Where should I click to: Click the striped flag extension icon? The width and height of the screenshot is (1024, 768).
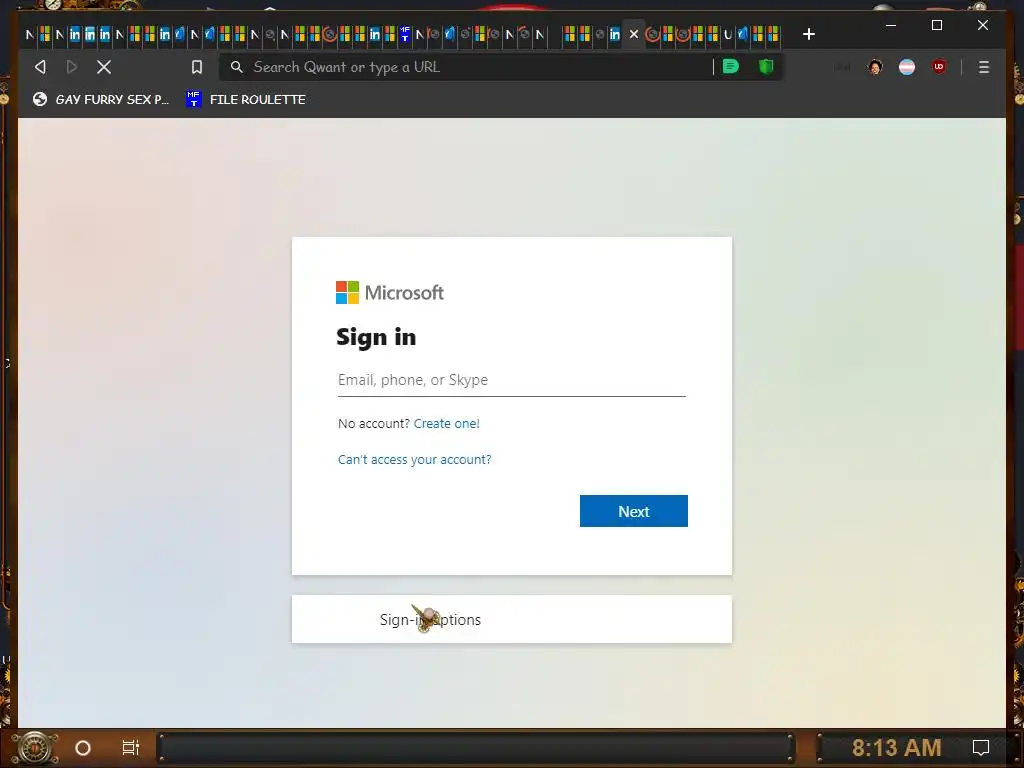[907, 67]
